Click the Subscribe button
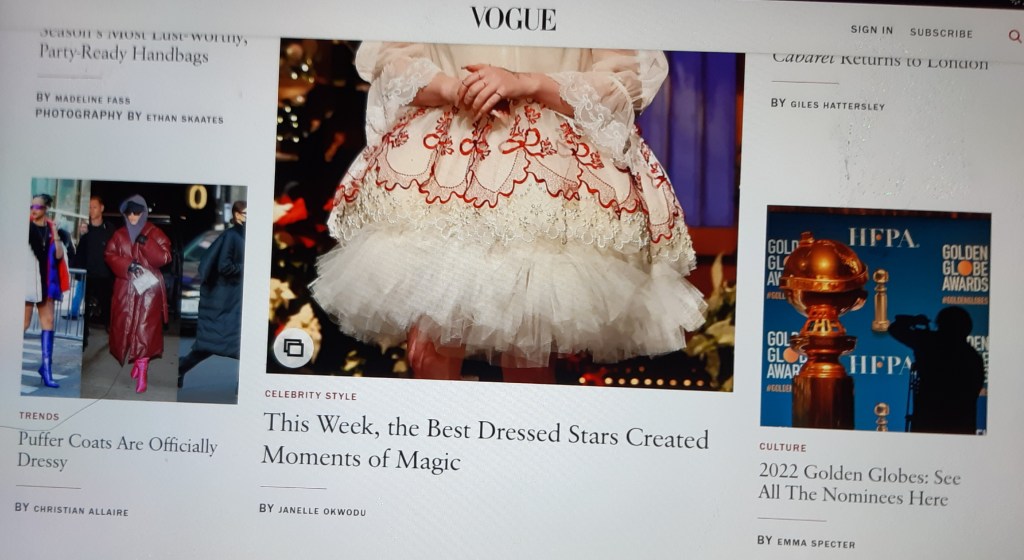The image size is (1024, 560). 941,33
